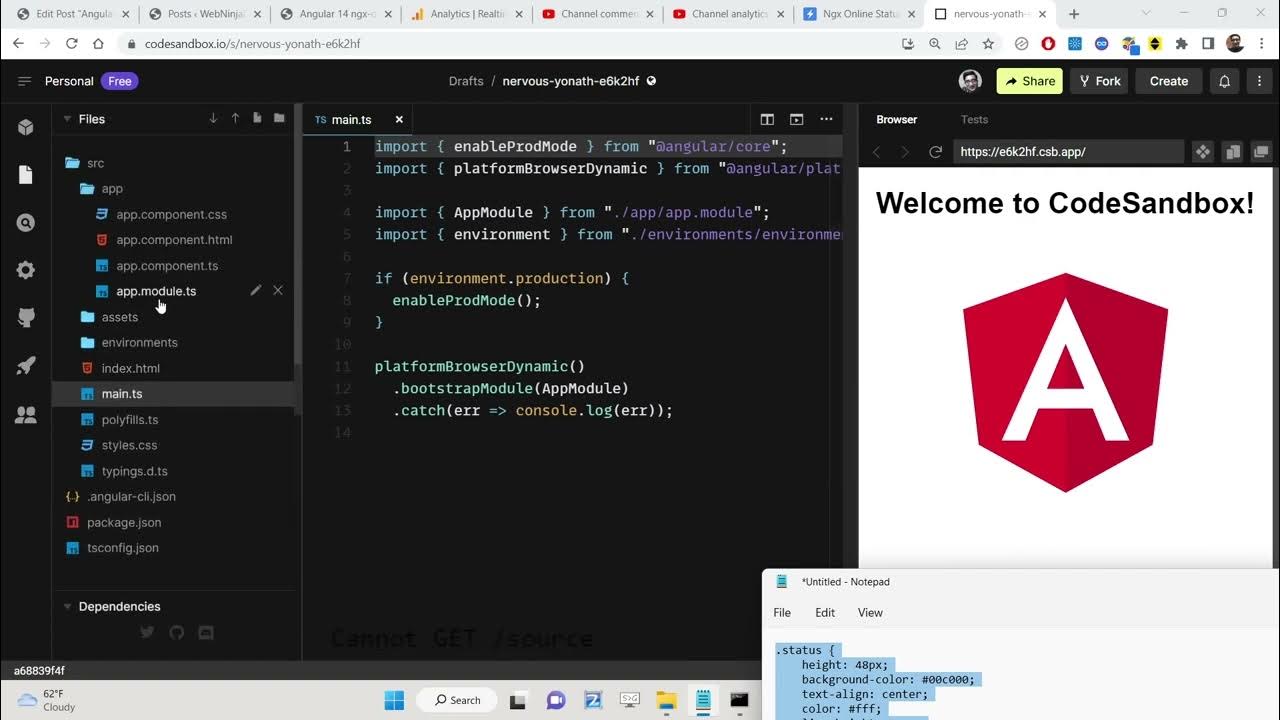Collapse the Files section
This screenshot has height=720, width=1280.
pyautogui.click(x=68, y=119)
